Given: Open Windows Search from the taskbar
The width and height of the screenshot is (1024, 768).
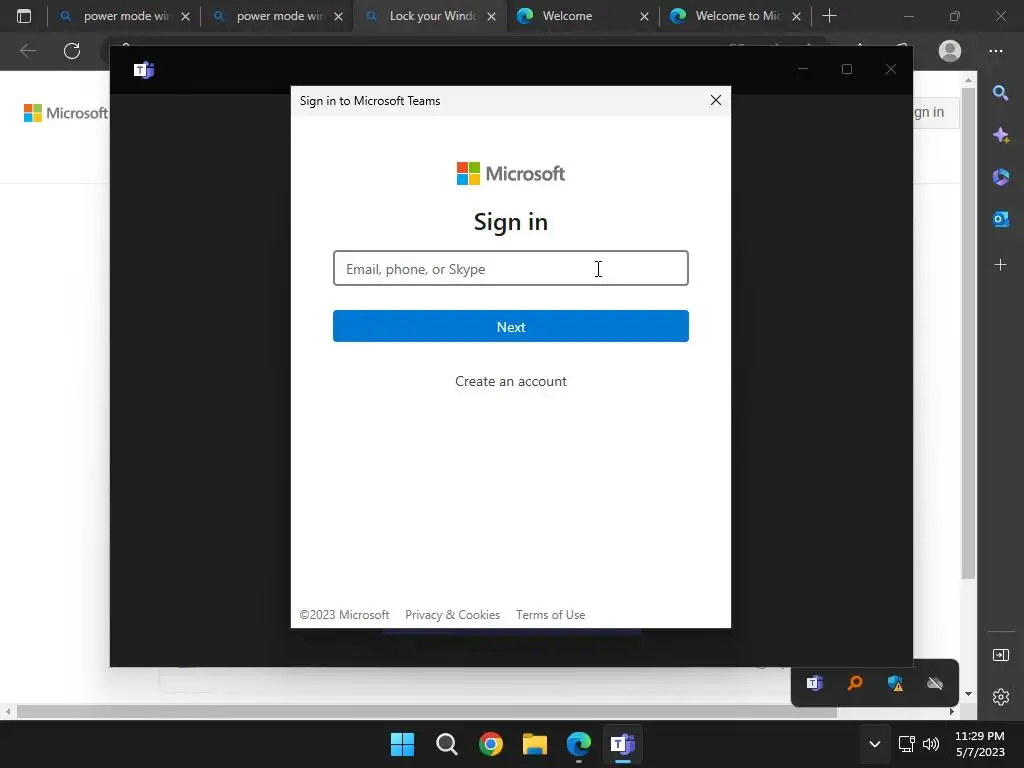Looking at the screenshot, I should tap(447, 744).
